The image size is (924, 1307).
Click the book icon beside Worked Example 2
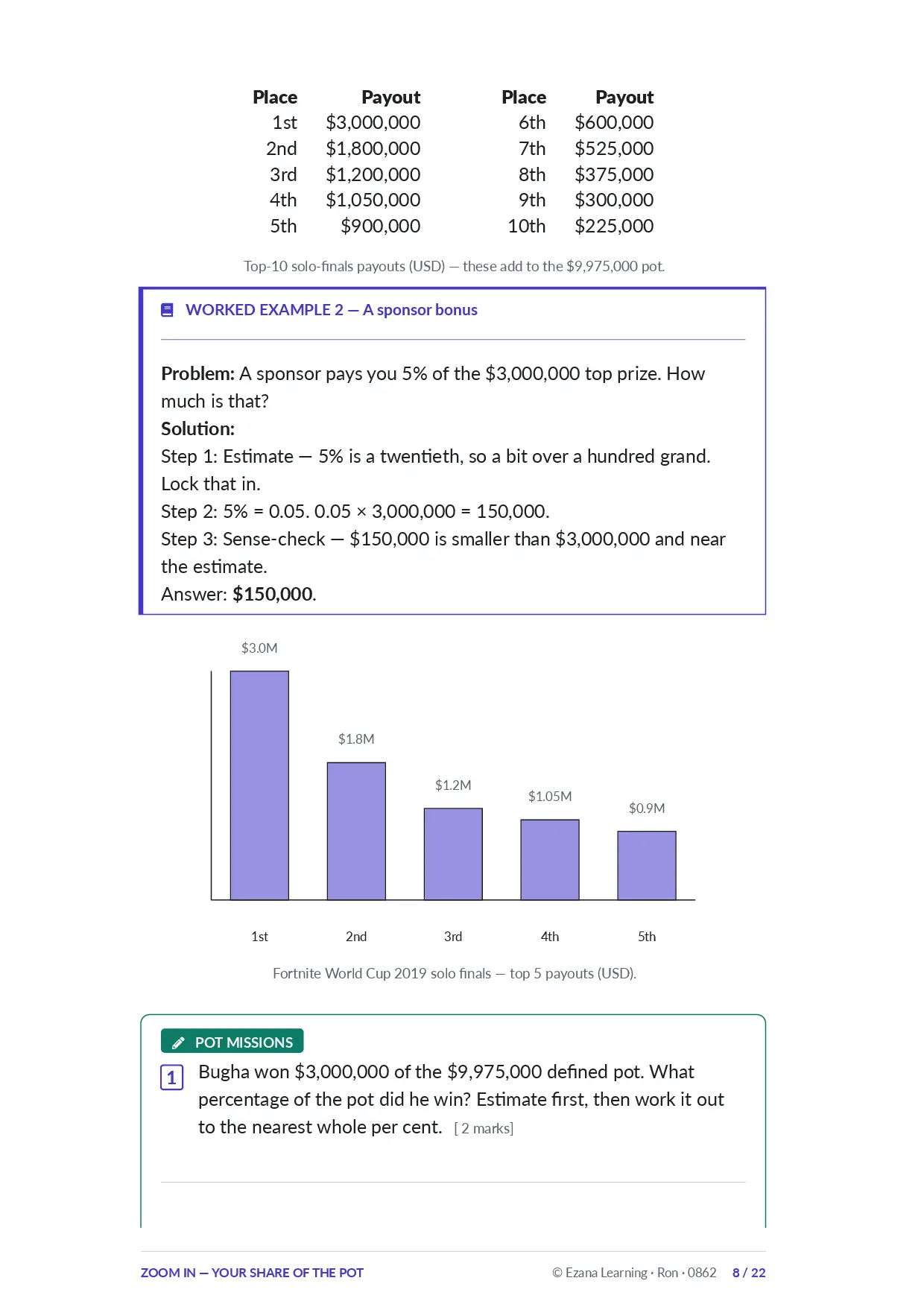168,310
